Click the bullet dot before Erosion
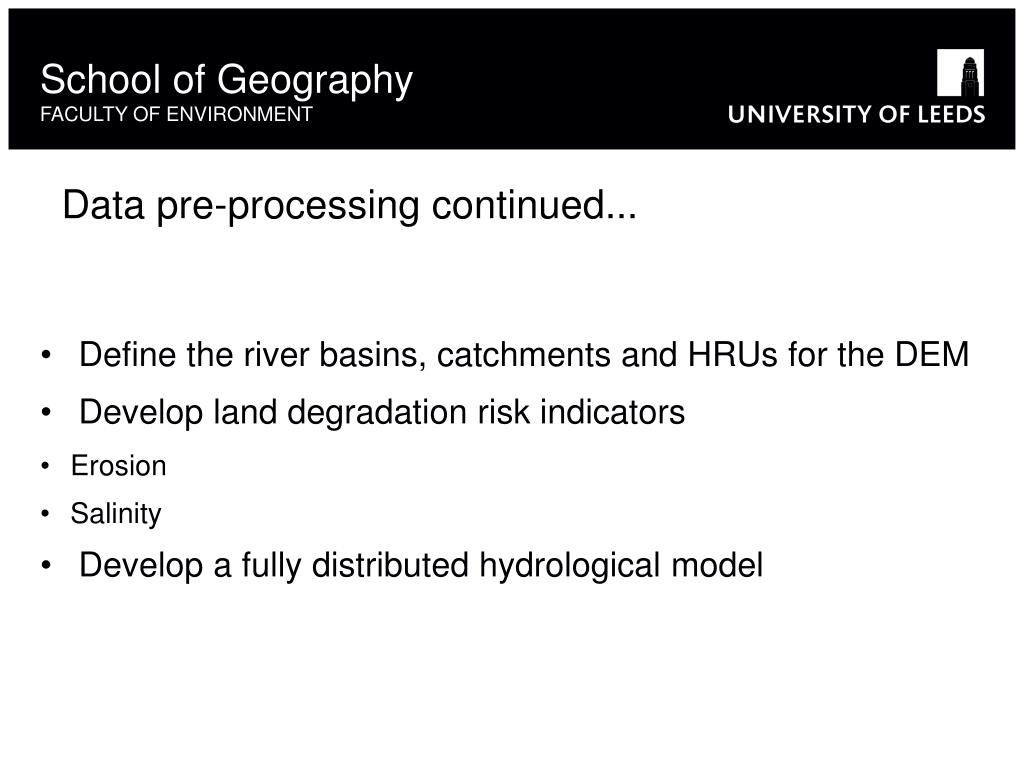 [45, 466]
